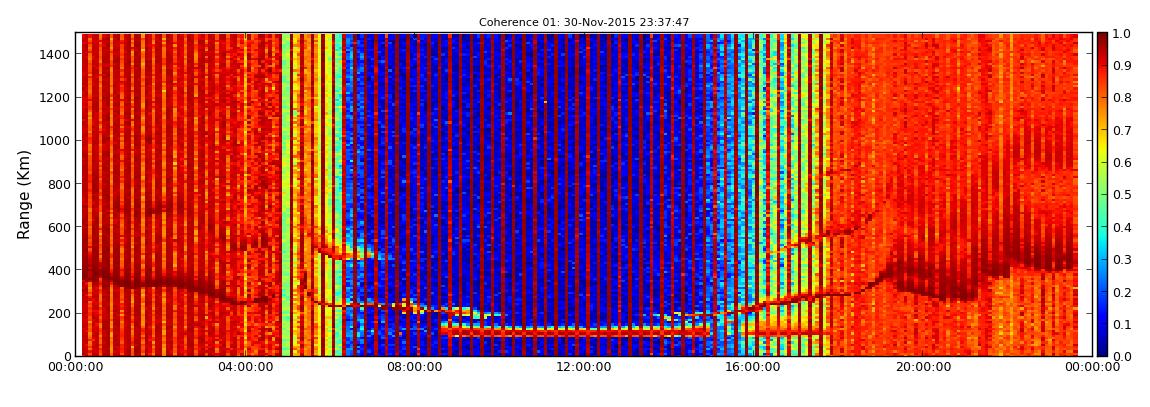Viewport: 1150px width, 407px height.
Task: Click the 1400 range axis tick label
Action: [x=56, y=54]
